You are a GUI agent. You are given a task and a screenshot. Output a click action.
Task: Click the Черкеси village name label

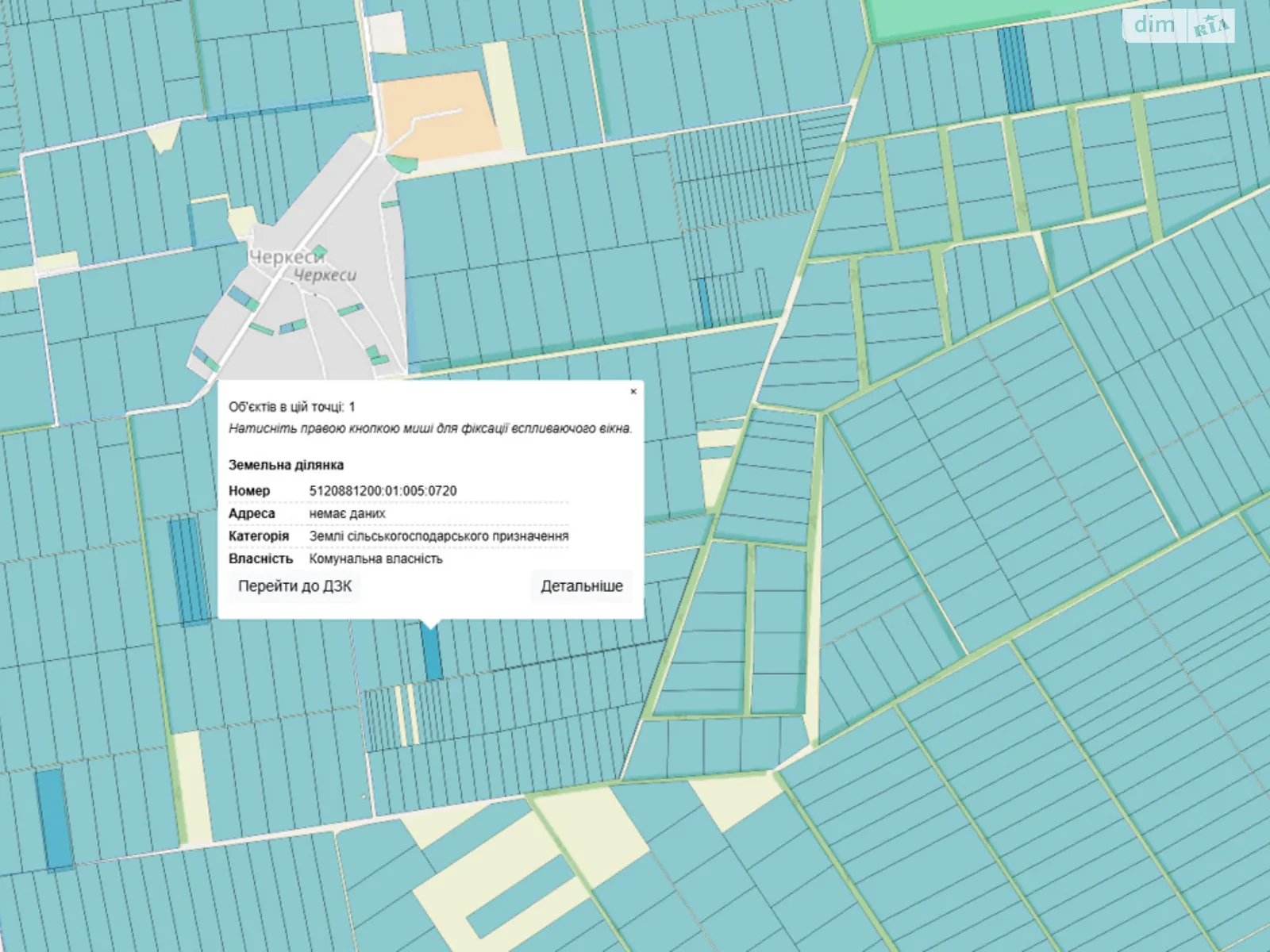287,258
